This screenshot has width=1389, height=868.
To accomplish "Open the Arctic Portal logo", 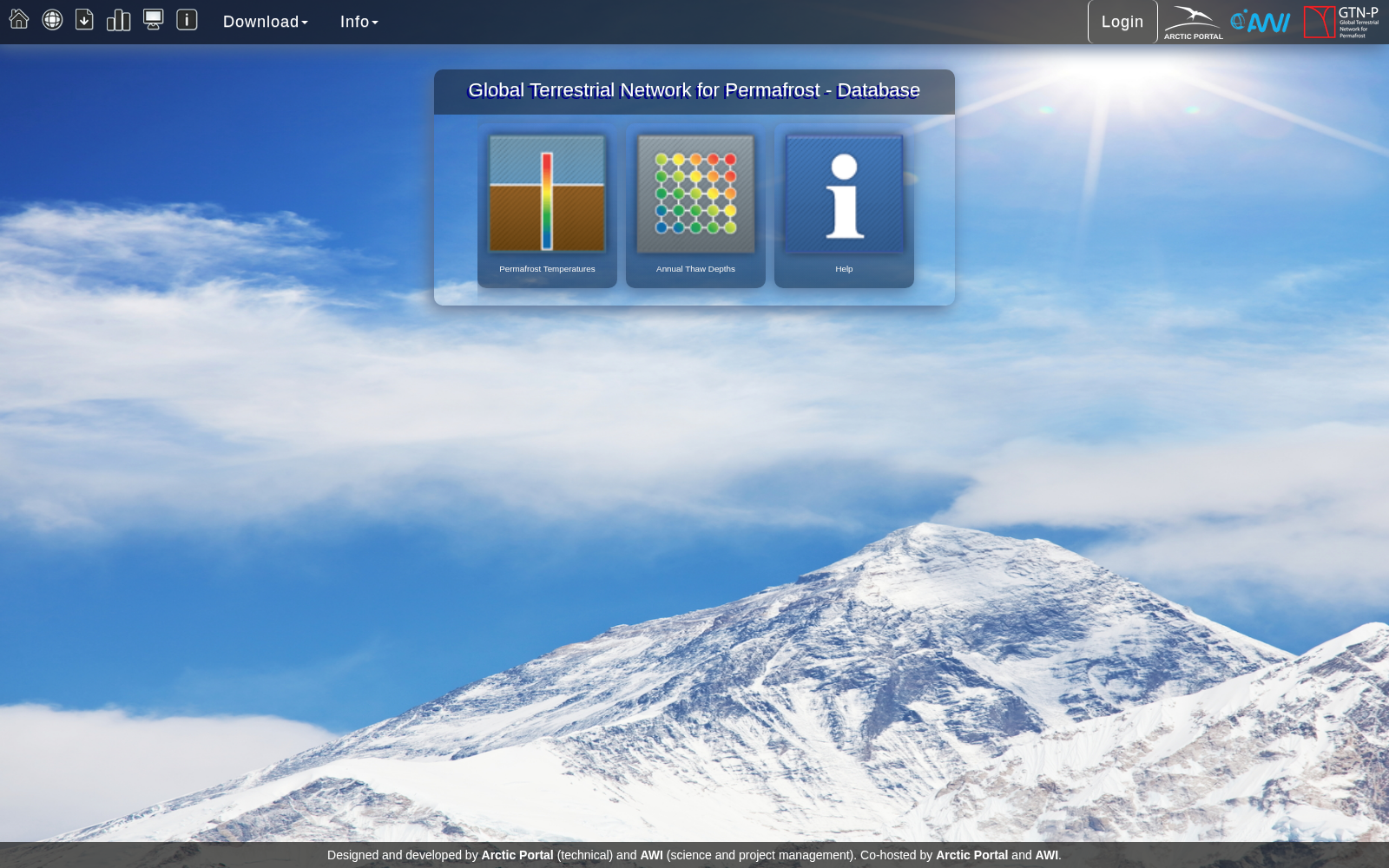I will tap(1194, 23).
